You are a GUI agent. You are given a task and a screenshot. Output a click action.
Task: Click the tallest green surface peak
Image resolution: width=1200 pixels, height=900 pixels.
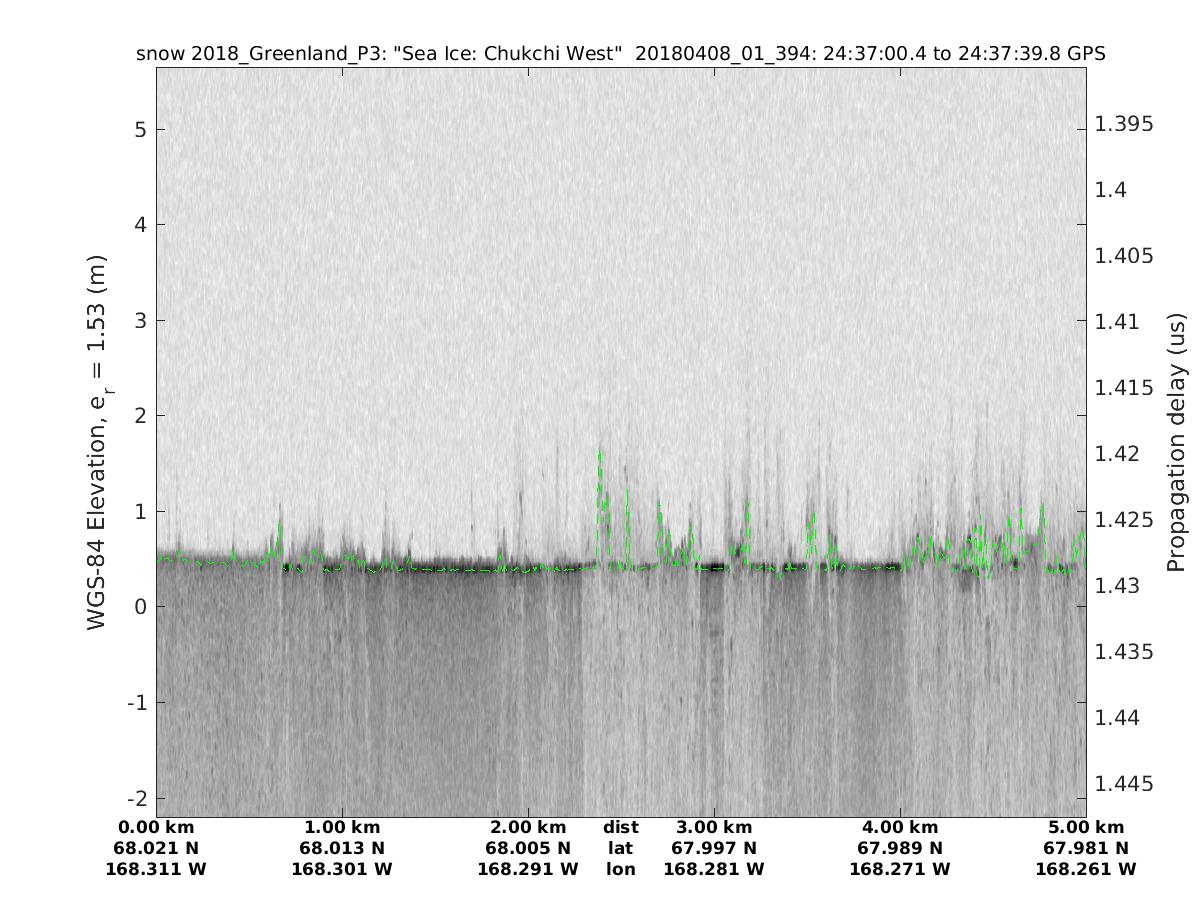pyautogui.click(x=600, y=453)
